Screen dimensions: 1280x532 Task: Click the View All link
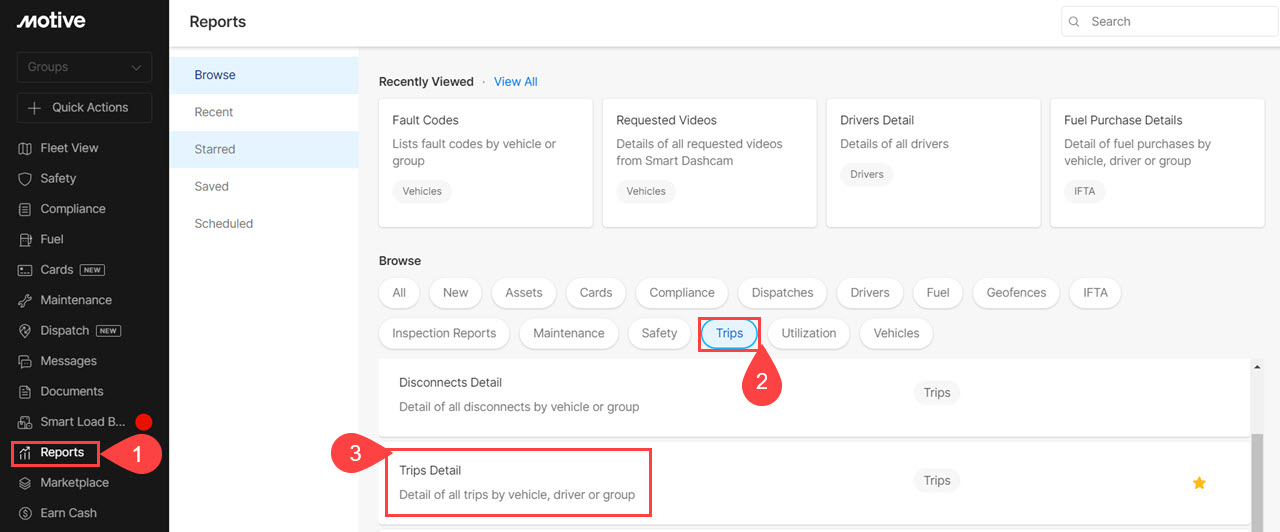point(515,82)
